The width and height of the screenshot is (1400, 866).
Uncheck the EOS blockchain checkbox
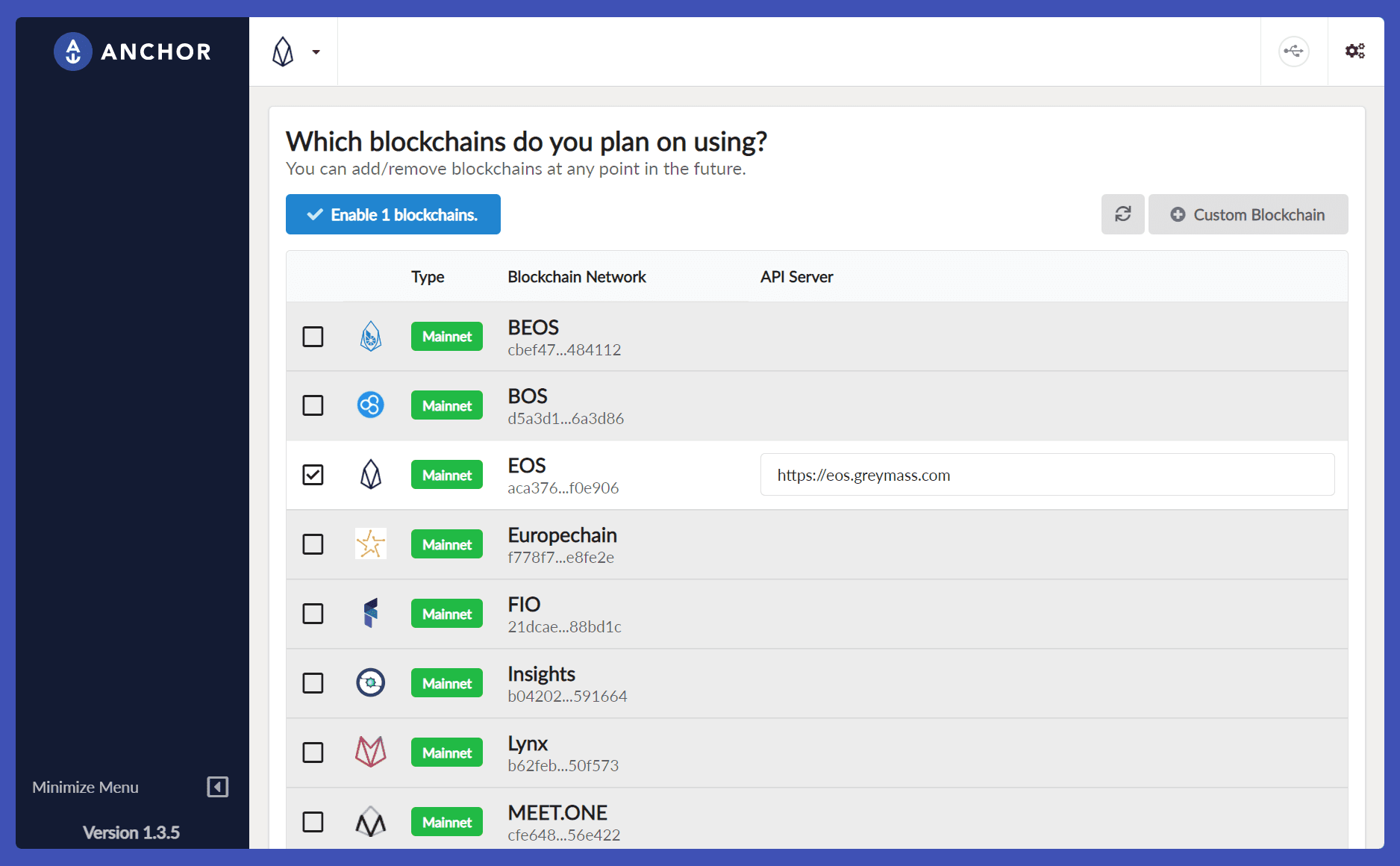point(313,475)
